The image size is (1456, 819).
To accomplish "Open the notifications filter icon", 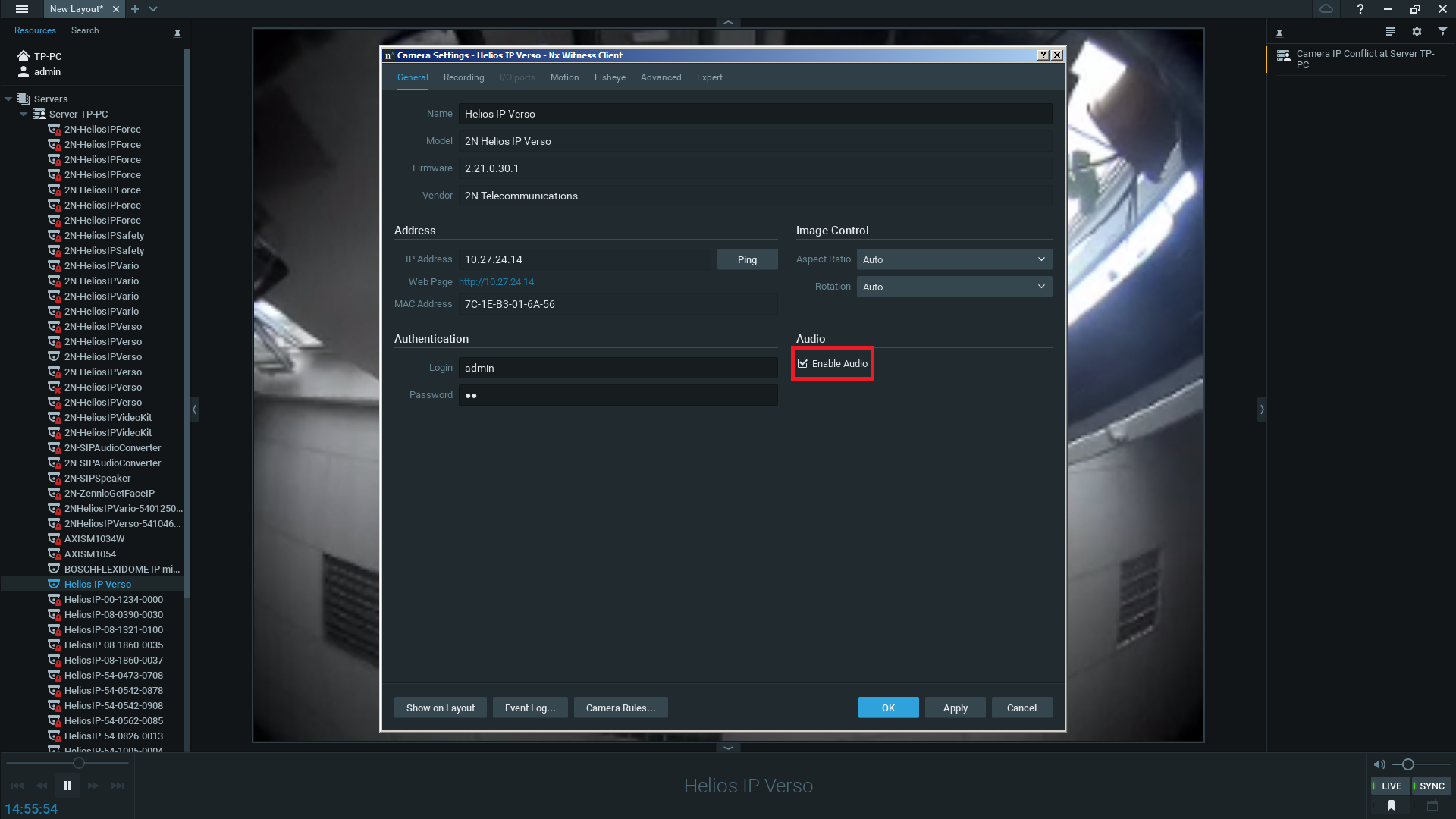I will 1442,31.
